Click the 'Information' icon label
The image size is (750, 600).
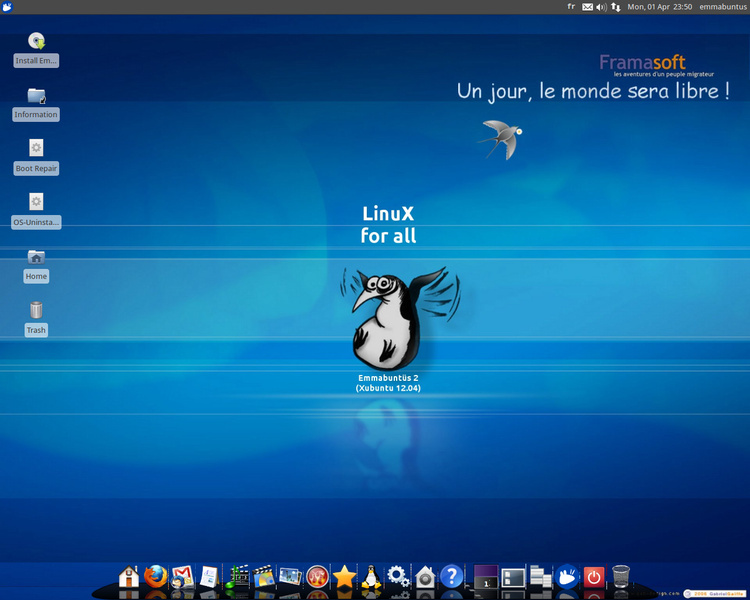pos(36,114)
